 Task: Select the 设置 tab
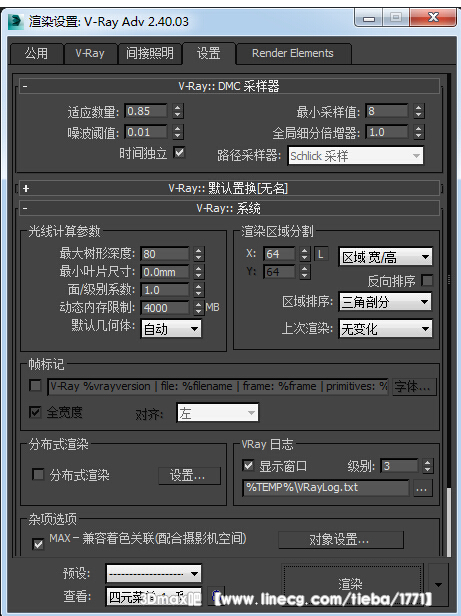tap(209, 53)
